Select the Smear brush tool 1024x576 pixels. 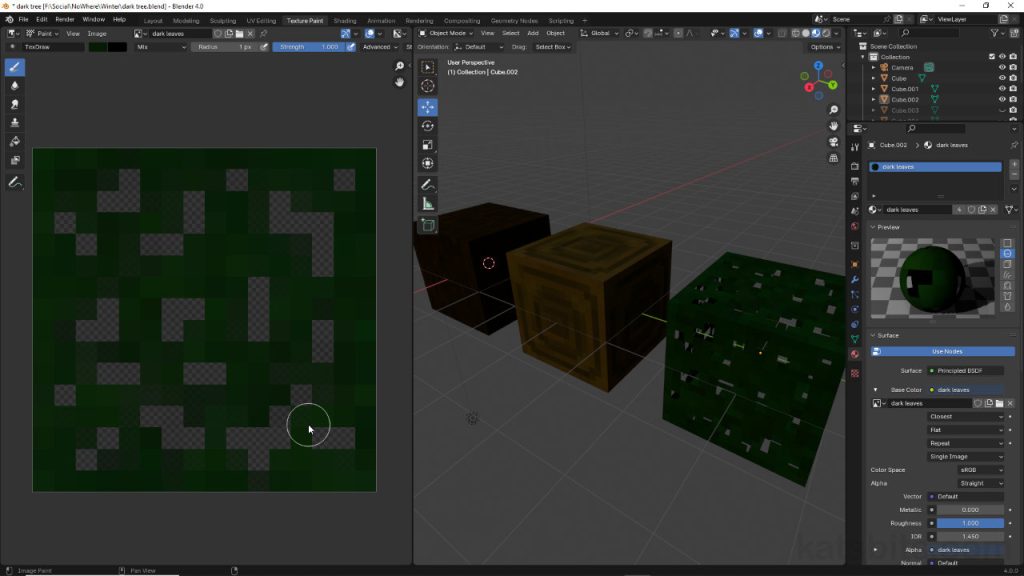tap(14, 104)
